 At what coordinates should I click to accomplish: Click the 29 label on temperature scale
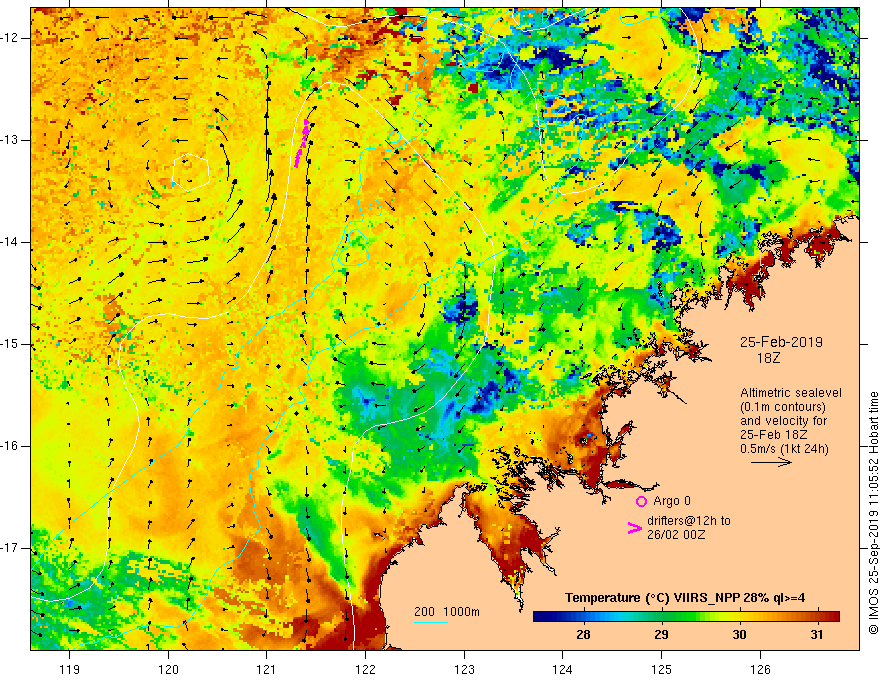[x=661, y=635]
